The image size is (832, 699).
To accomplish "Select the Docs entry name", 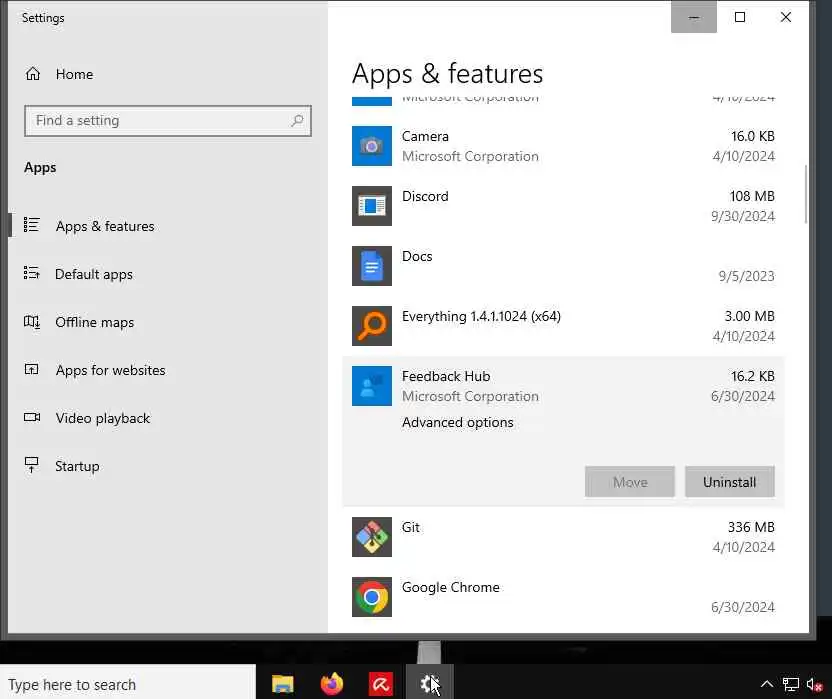I will coord(417,256).
